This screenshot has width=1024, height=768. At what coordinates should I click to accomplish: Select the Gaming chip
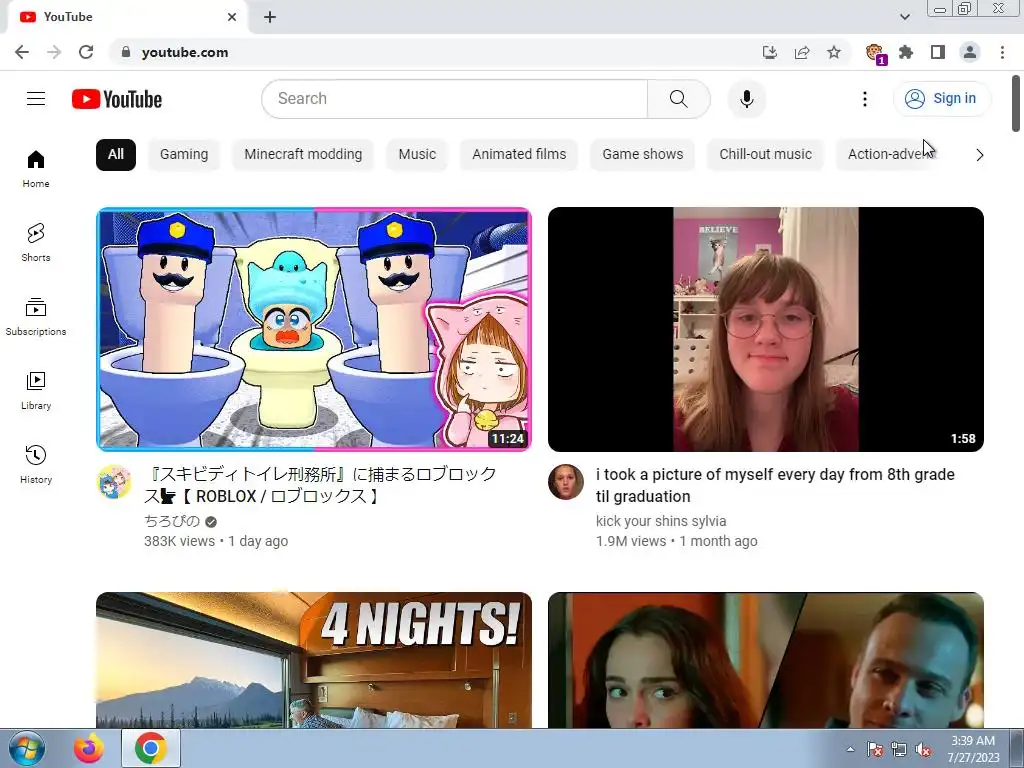(184, 155)
